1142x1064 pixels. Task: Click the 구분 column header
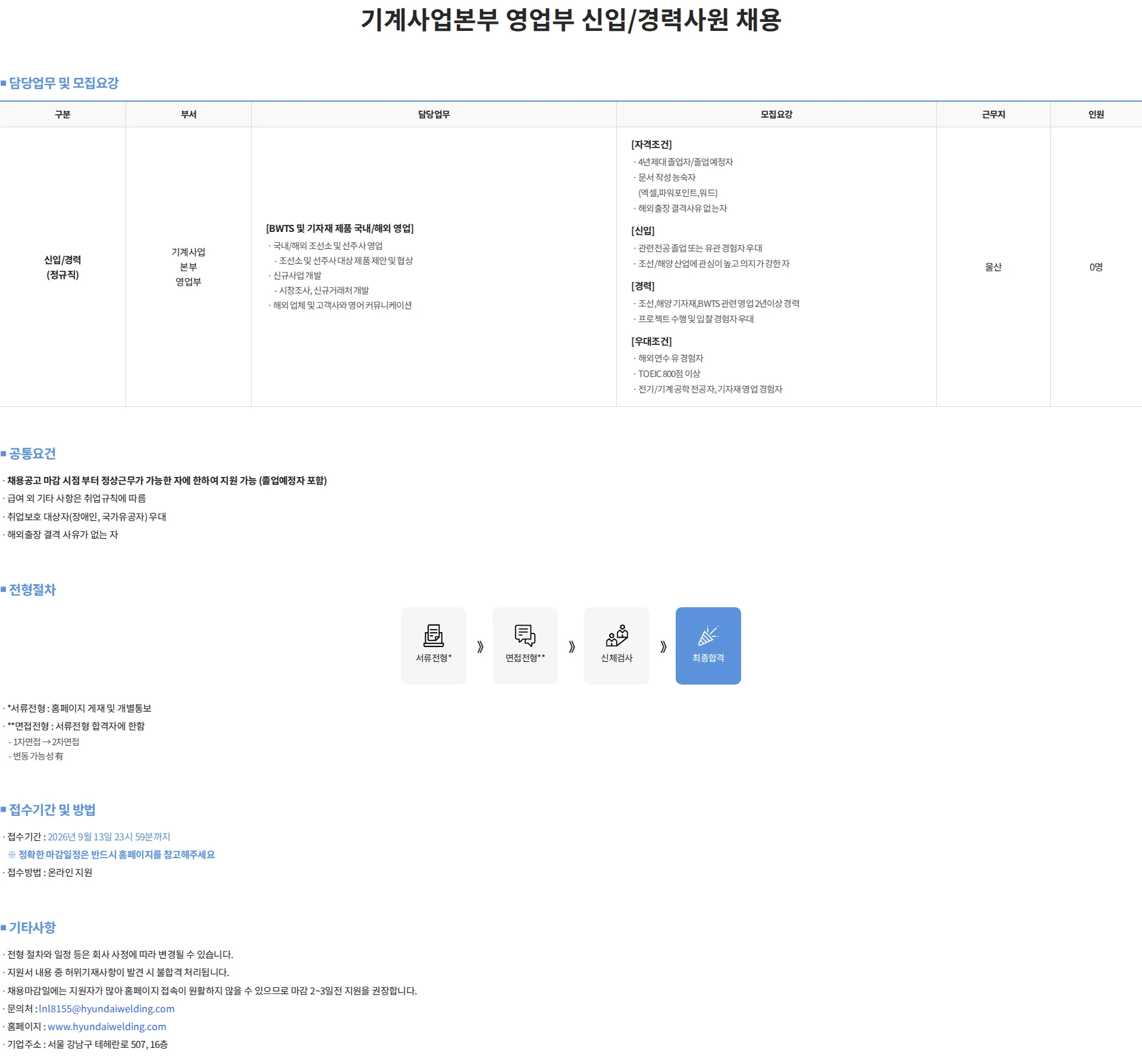tap(62, 114)
